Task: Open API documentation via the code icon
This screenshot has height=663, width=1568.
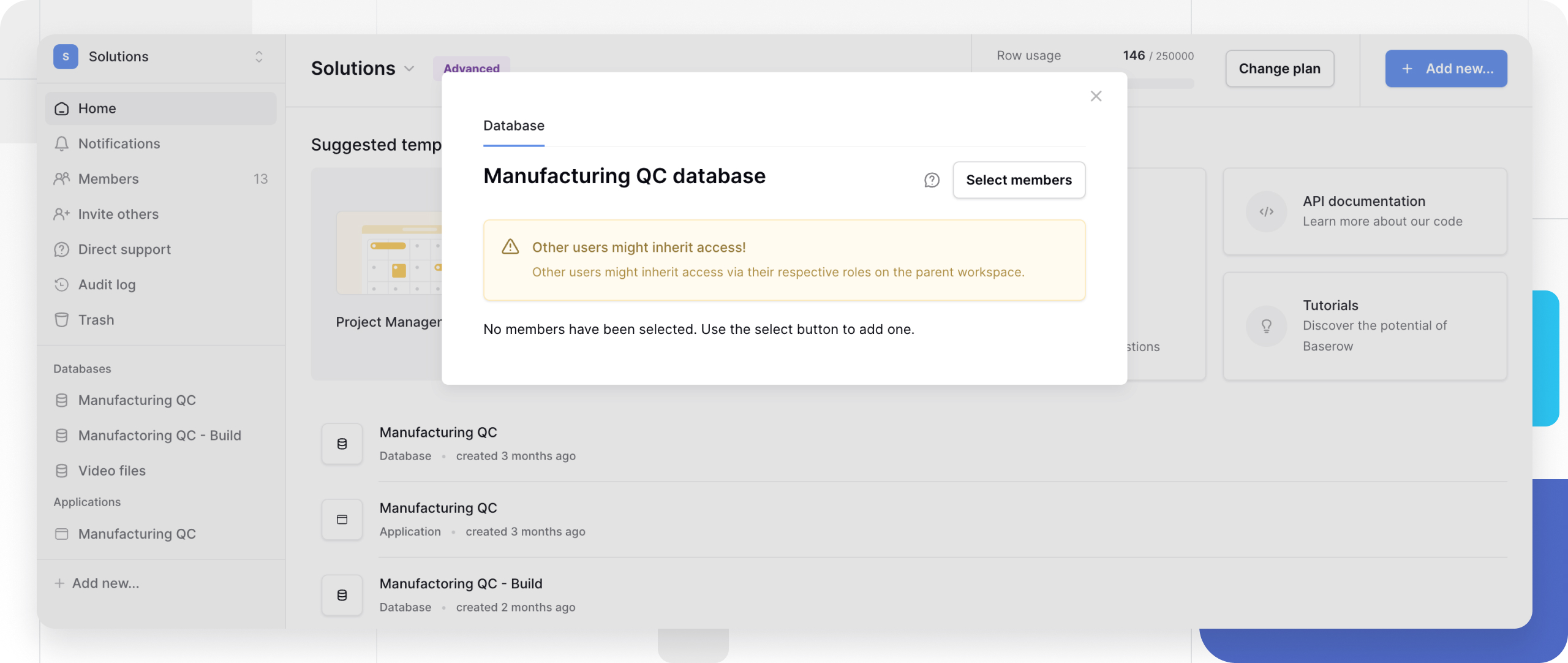Action: [x=1267, y=211]
